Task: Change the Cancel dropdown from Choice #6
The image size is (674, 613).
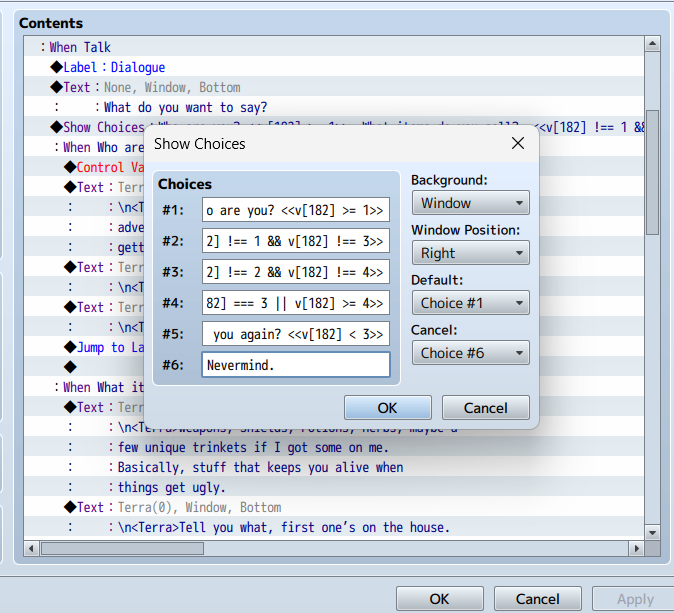Action: 470,353
